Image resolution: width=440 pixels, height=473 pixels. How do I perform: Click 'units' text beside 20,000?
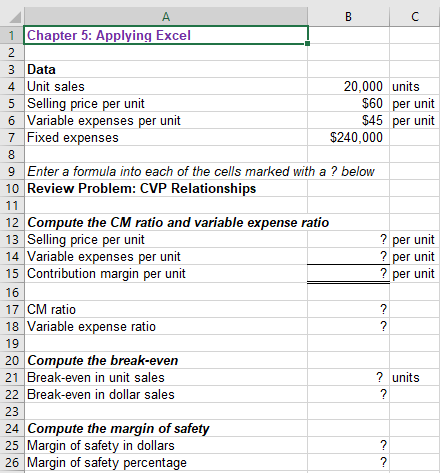point(406,87)
